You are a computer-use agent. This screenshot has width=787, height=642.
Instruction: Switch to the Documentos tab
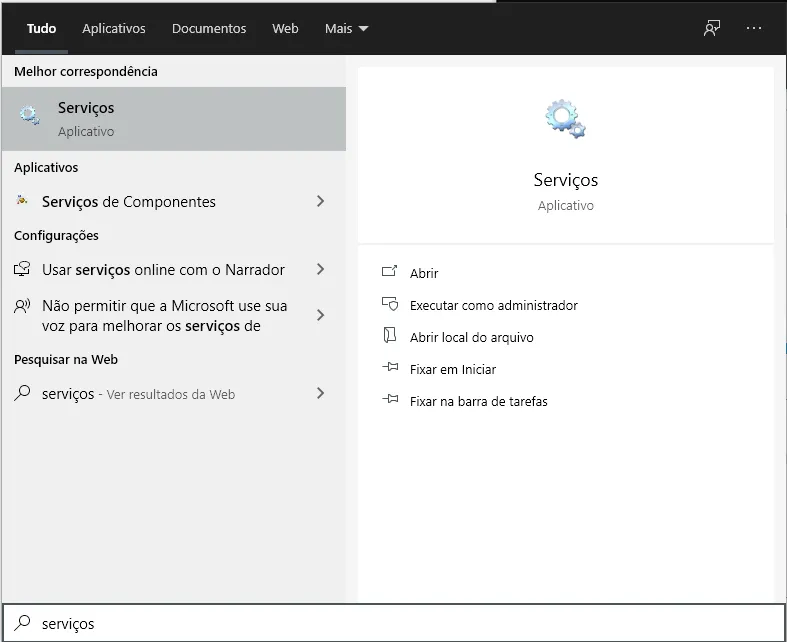point(209,28)
